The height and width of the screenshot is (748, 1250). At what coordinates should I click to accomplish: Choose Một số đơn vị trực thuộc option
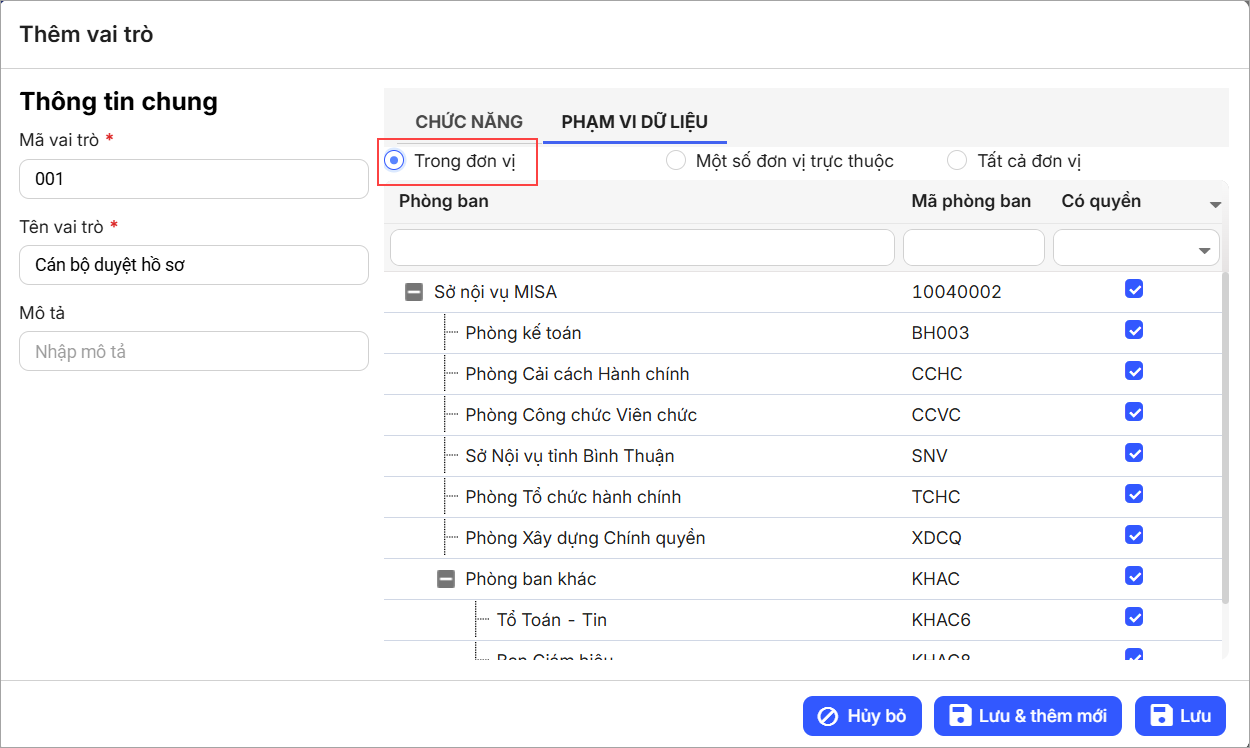677,161
